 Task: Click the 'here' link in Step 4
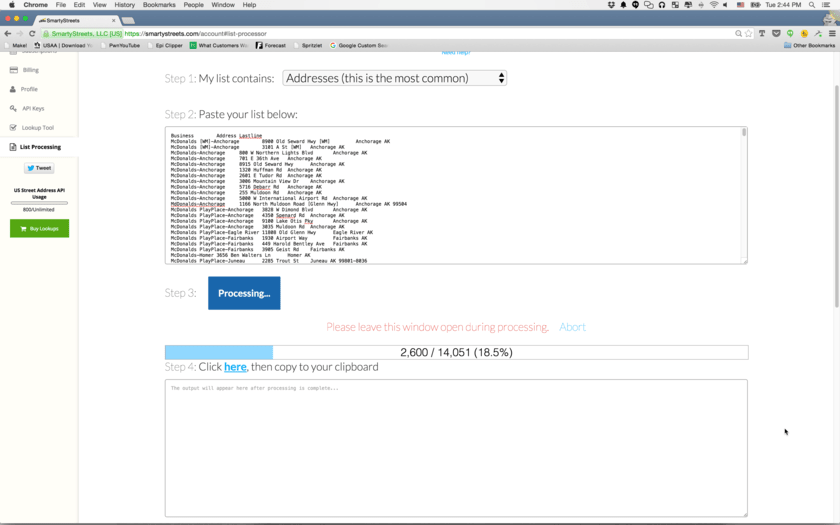(x=235, y=367)
